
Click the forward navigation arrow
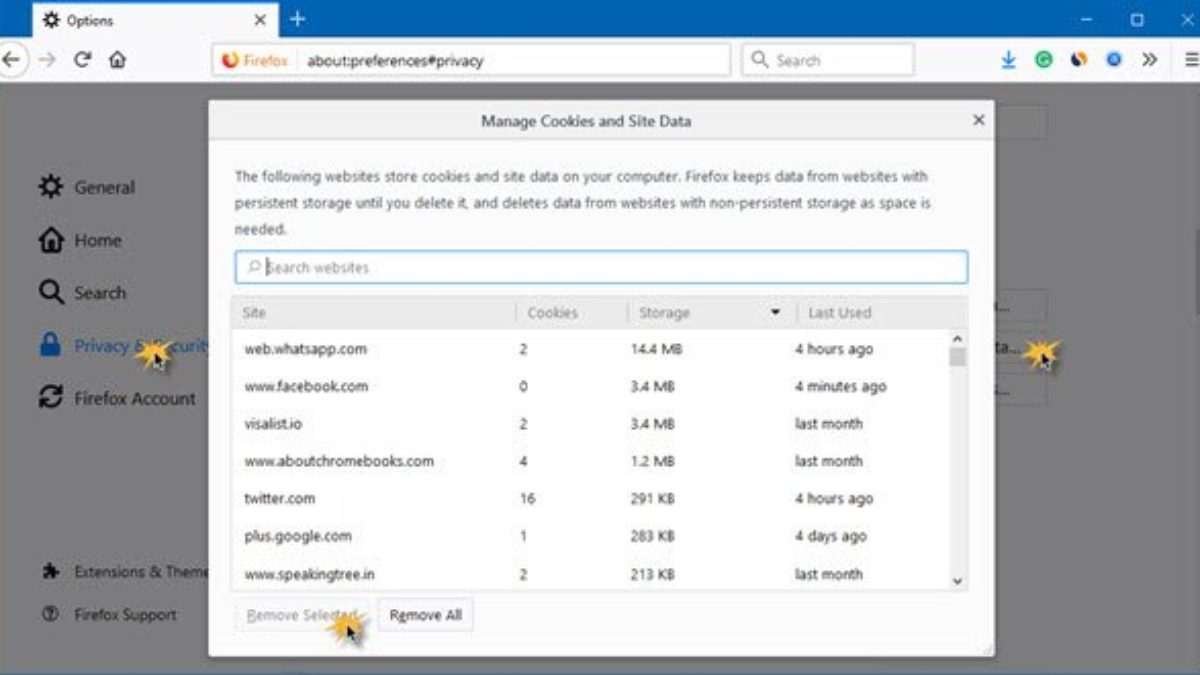[46, 59]
